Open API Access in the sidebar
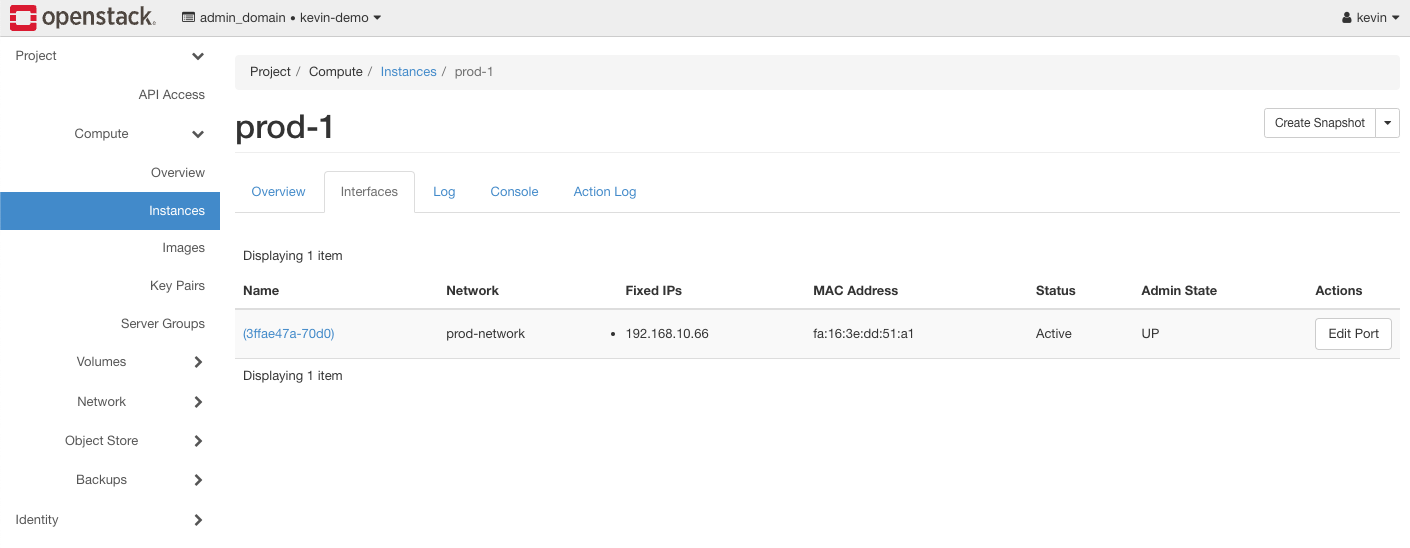The height and width of the screenshot is (548, 1410). pos(171,95)
